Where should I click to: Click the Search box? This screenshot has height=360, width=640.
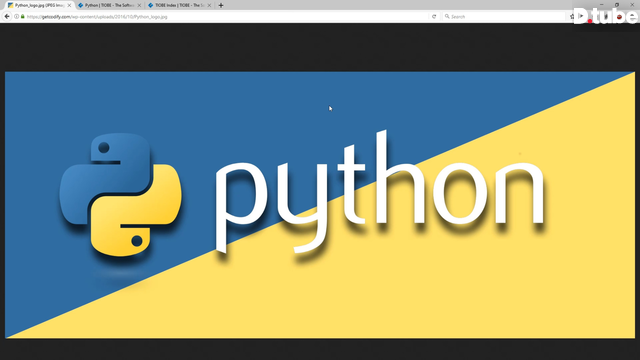click(504, 17)
